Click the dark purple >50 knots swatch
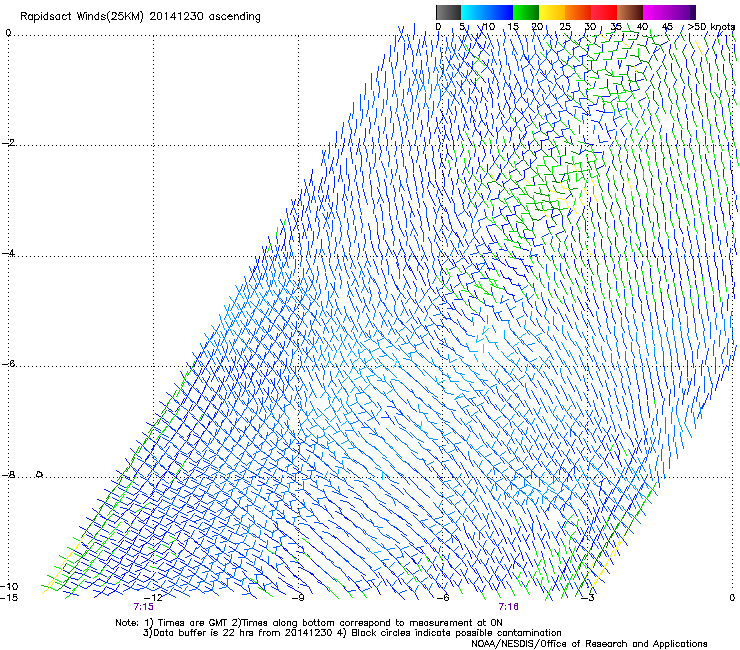Image resolution: width=740 pixels, height=650 pixels. [693, 12]
